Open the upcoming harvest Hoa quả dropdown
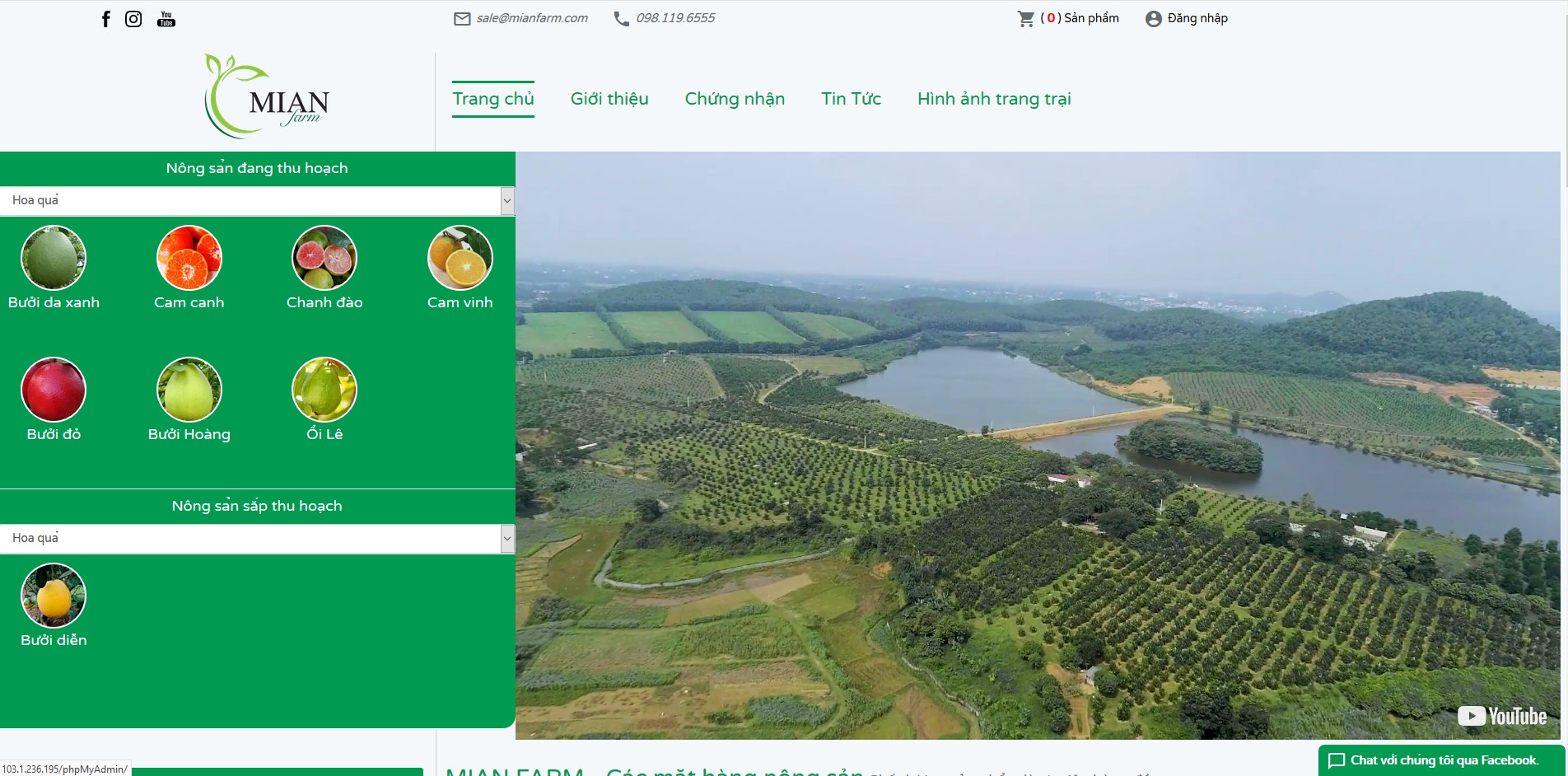Image resolution: width=1568 pixels, height=776 pixels. pyautogui.click(x=258, y=539)
